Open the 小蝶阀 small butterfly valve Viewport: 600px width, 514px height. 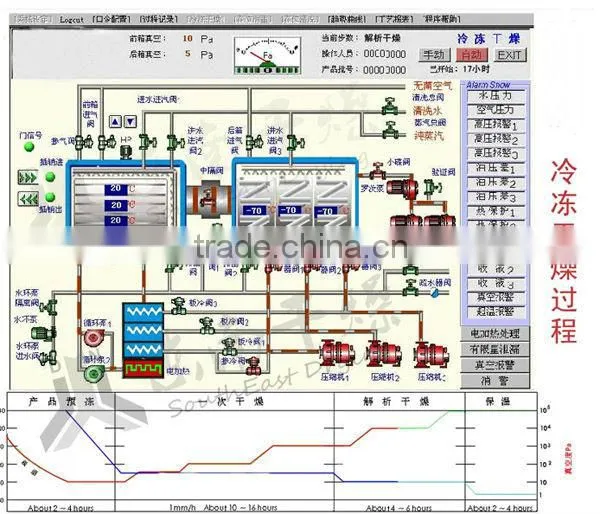click(378, 170)
